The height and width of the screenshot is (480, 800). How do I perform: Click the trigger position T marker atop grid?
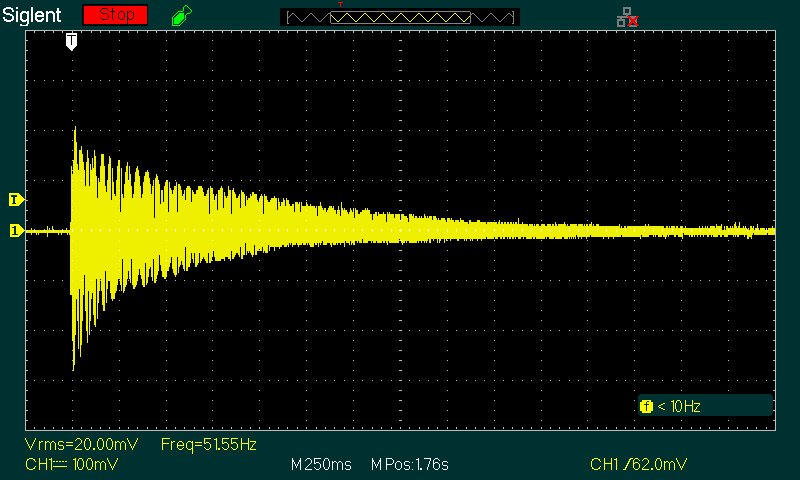pos(71,41)
